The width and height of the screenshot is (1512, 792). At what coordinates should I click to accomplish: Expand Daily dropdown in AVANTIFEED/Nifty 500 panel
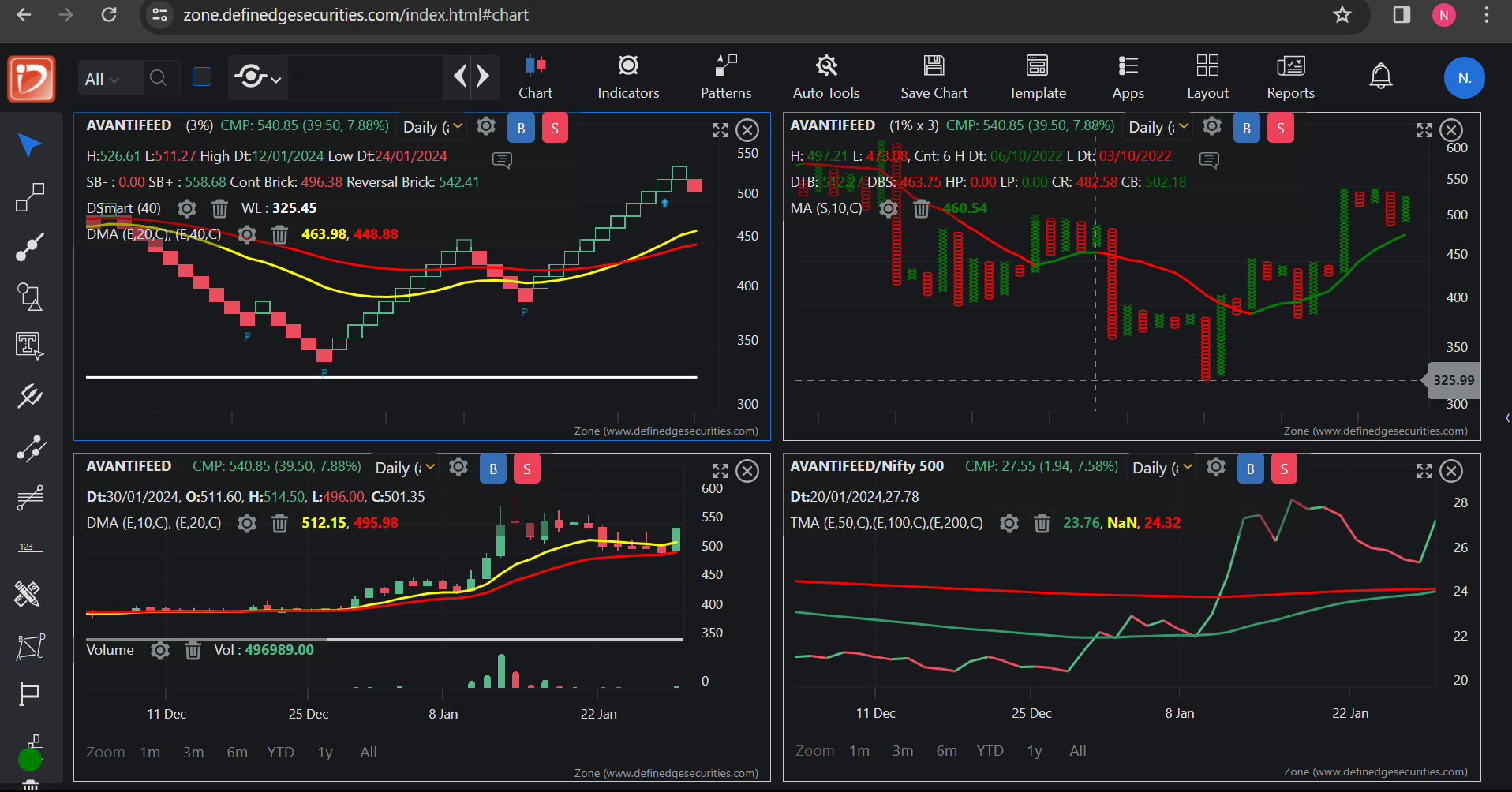point(1162,468)
